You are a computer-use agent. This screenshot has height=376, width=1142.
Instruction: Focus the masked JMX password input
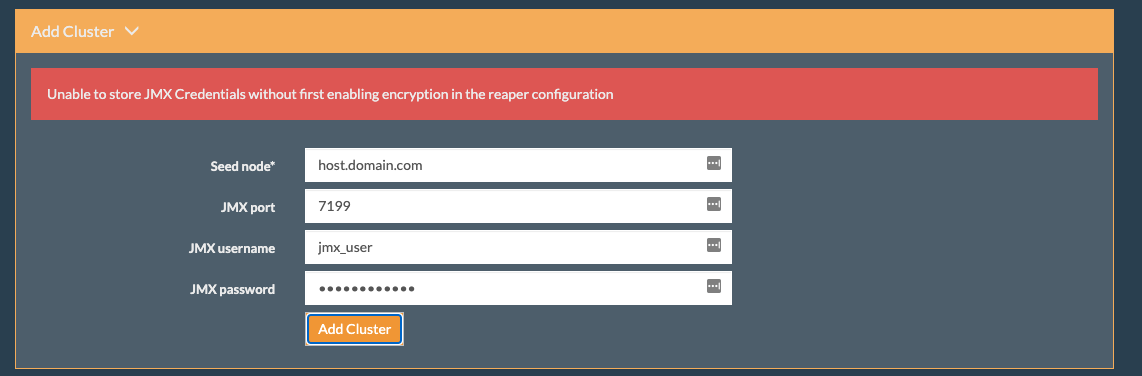click(x=519, y=288)
